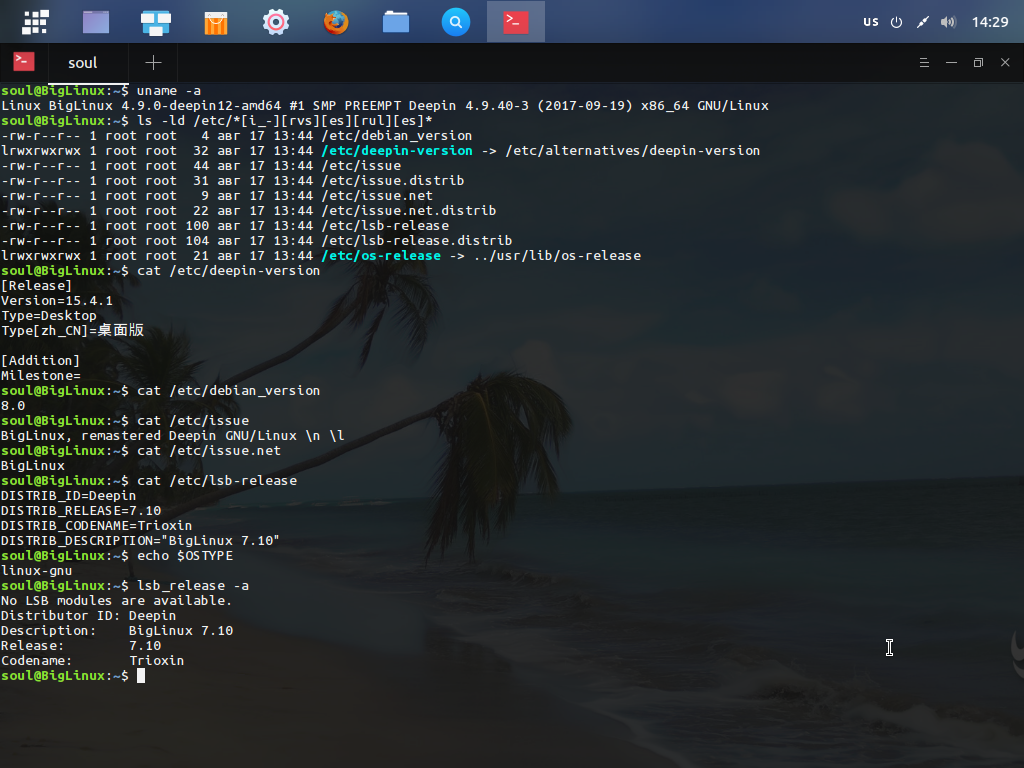This screenshot has width=1024, height=768.
Task: Click the 'Release: 7.10' line
Action: (x=81, y=646)
